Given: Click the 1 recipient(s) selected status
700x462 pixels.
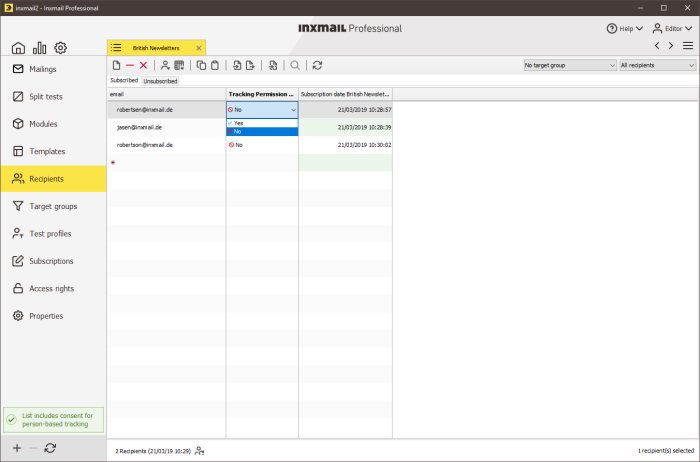Looking at the screenshot, I should click(x=666, y=451).
